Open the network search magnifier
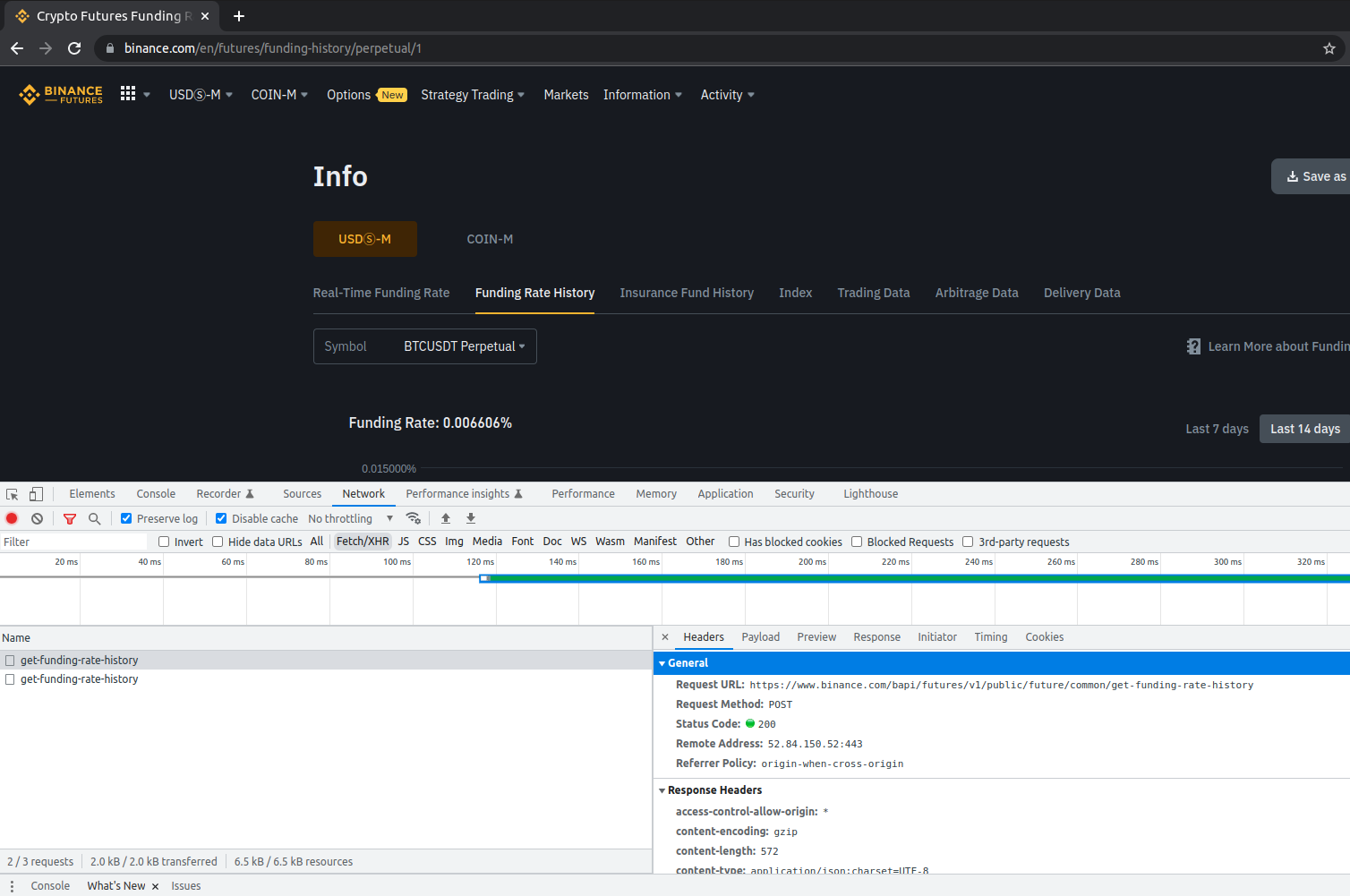 click(x=94, y=518)
